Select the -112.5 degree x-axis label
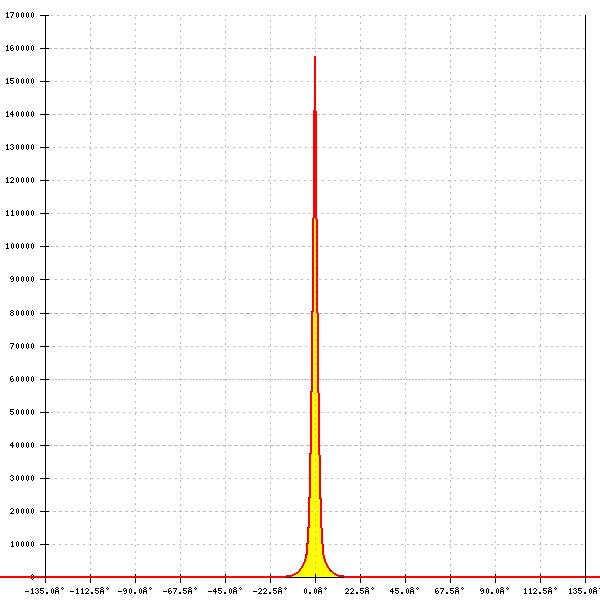This screenshot has width=600, height=600. point(90,591)
